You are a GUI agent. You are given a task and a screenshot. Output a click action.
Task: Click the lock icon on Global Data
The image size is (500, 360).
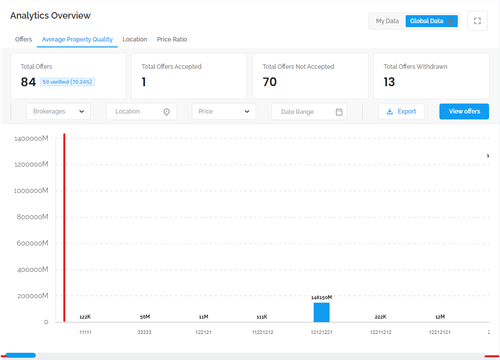tap(450, 21)
